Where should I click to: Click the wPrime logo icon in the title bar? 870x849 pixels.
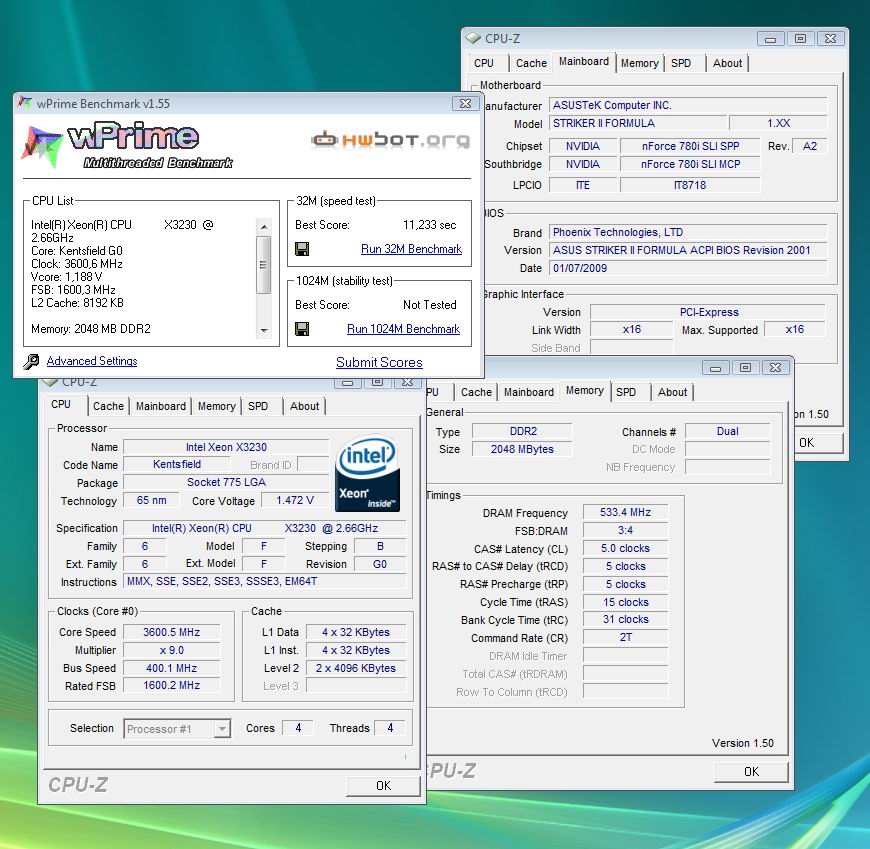(25, 103)
